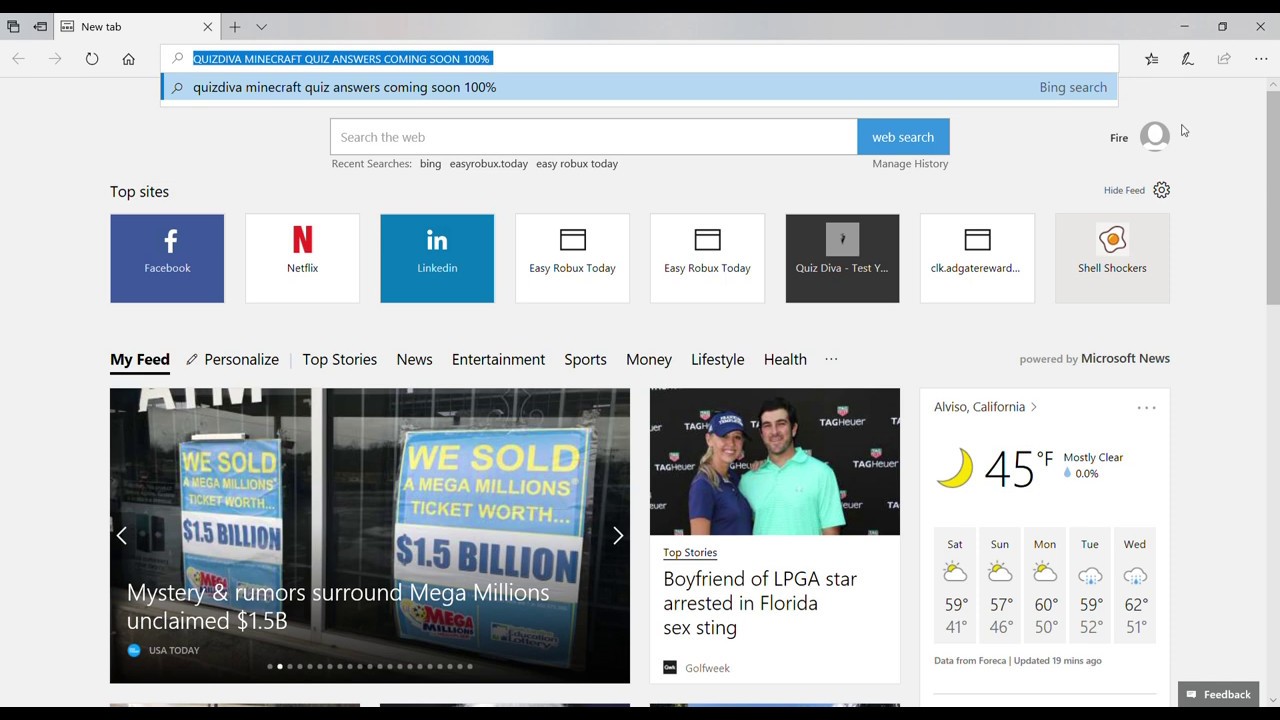Open the clk.adgatereward top site tile

(977, 258)
